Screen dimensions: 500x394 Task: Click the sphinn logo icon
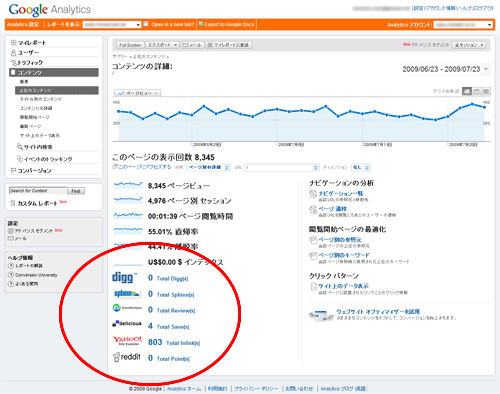[127, 294]
